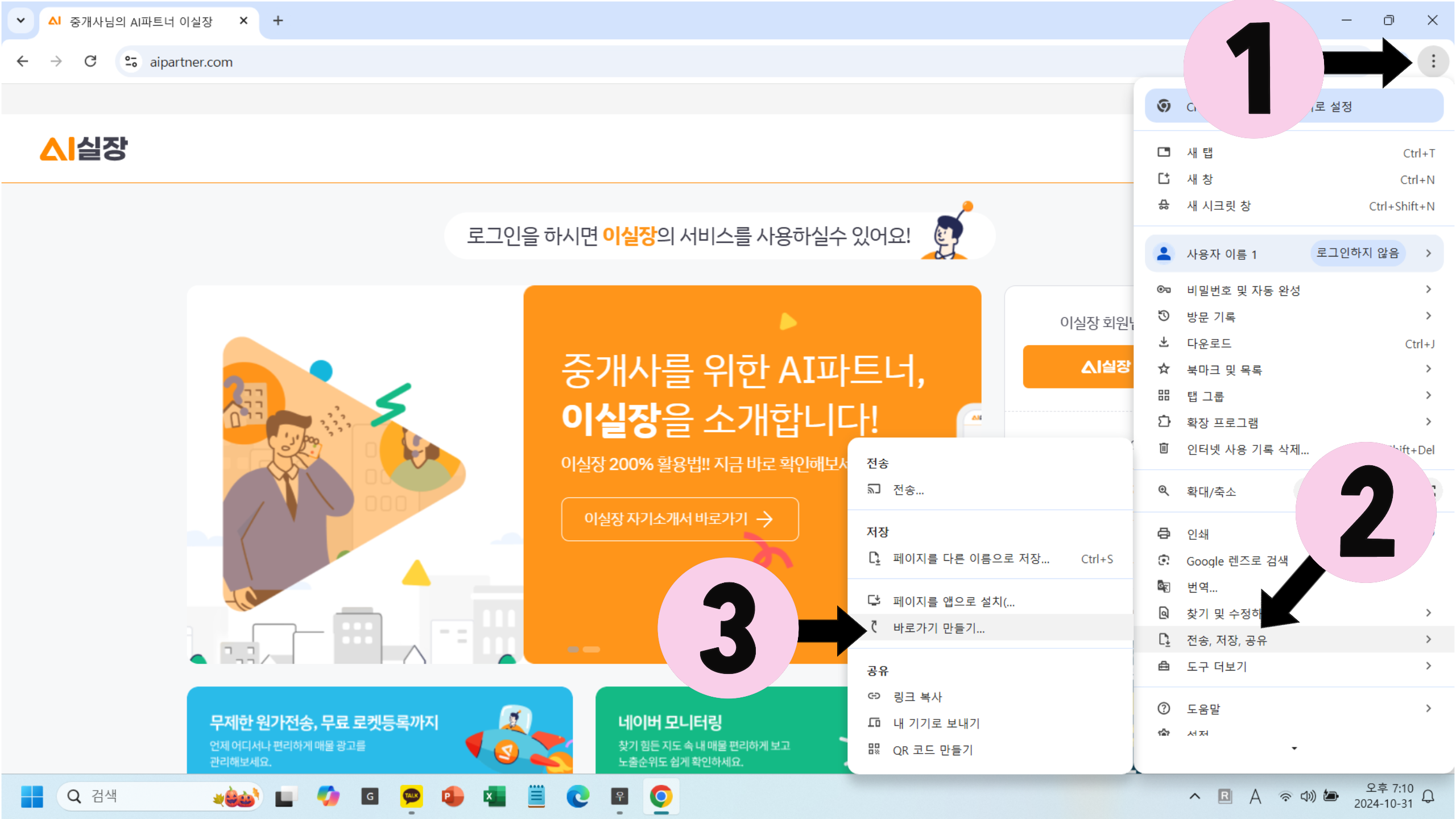
Task: Launch Excel from the taskbar
Action: (494, 796)
